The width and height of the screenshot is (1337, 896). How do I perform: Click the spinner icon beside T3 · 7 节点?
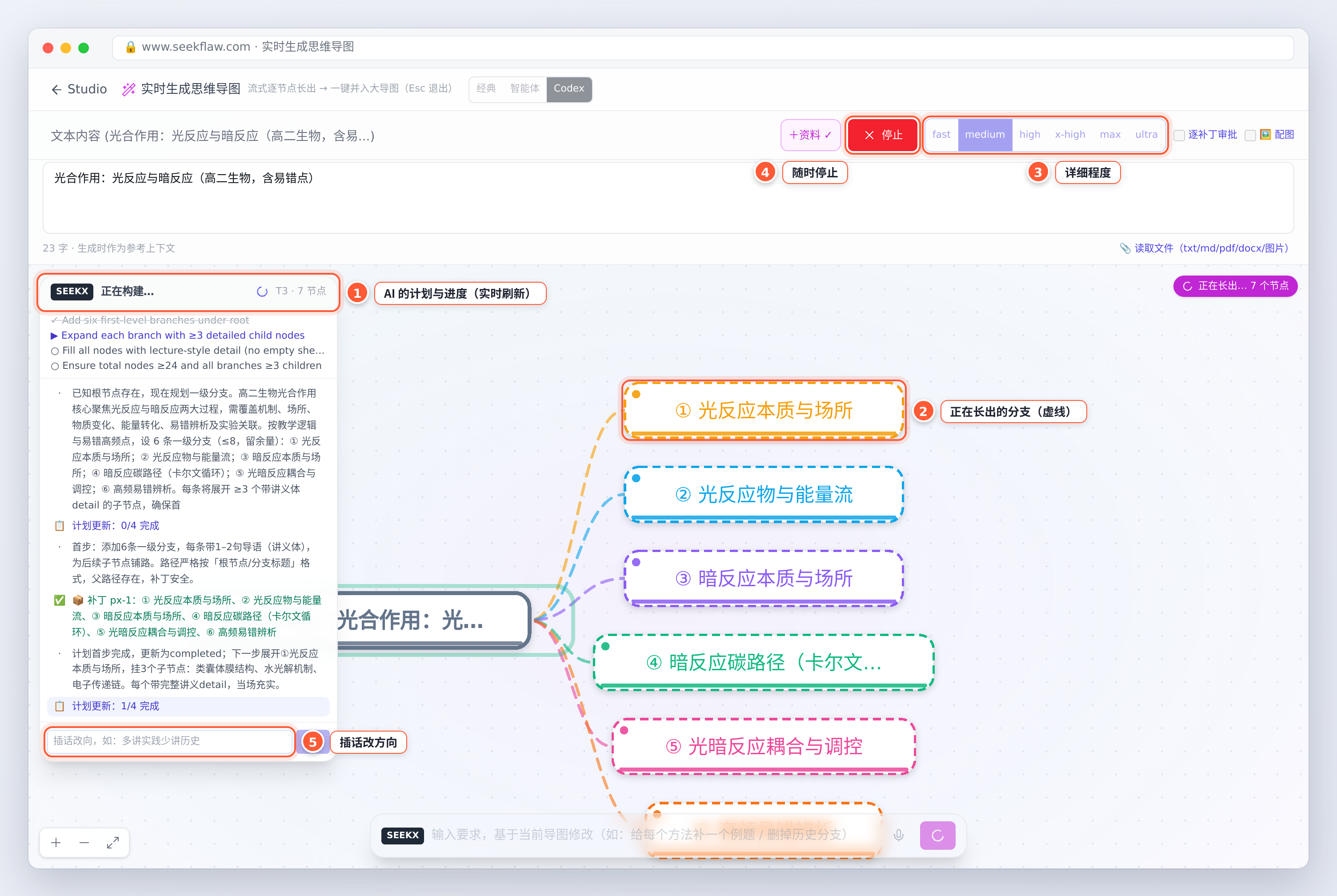(x=262, y=292)
